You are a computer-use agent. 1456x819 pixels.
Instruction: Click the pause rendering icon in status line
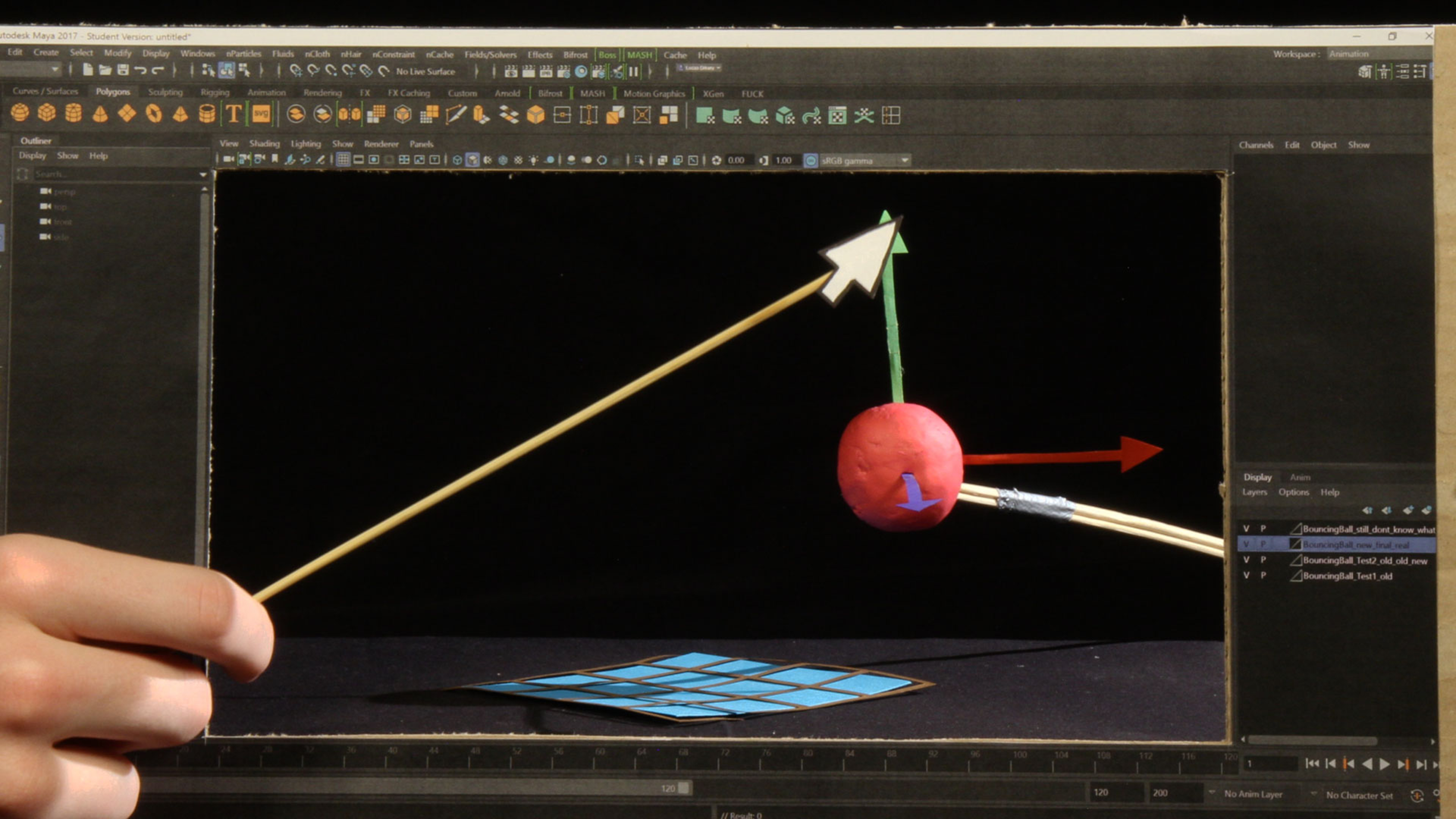point(634,72)
